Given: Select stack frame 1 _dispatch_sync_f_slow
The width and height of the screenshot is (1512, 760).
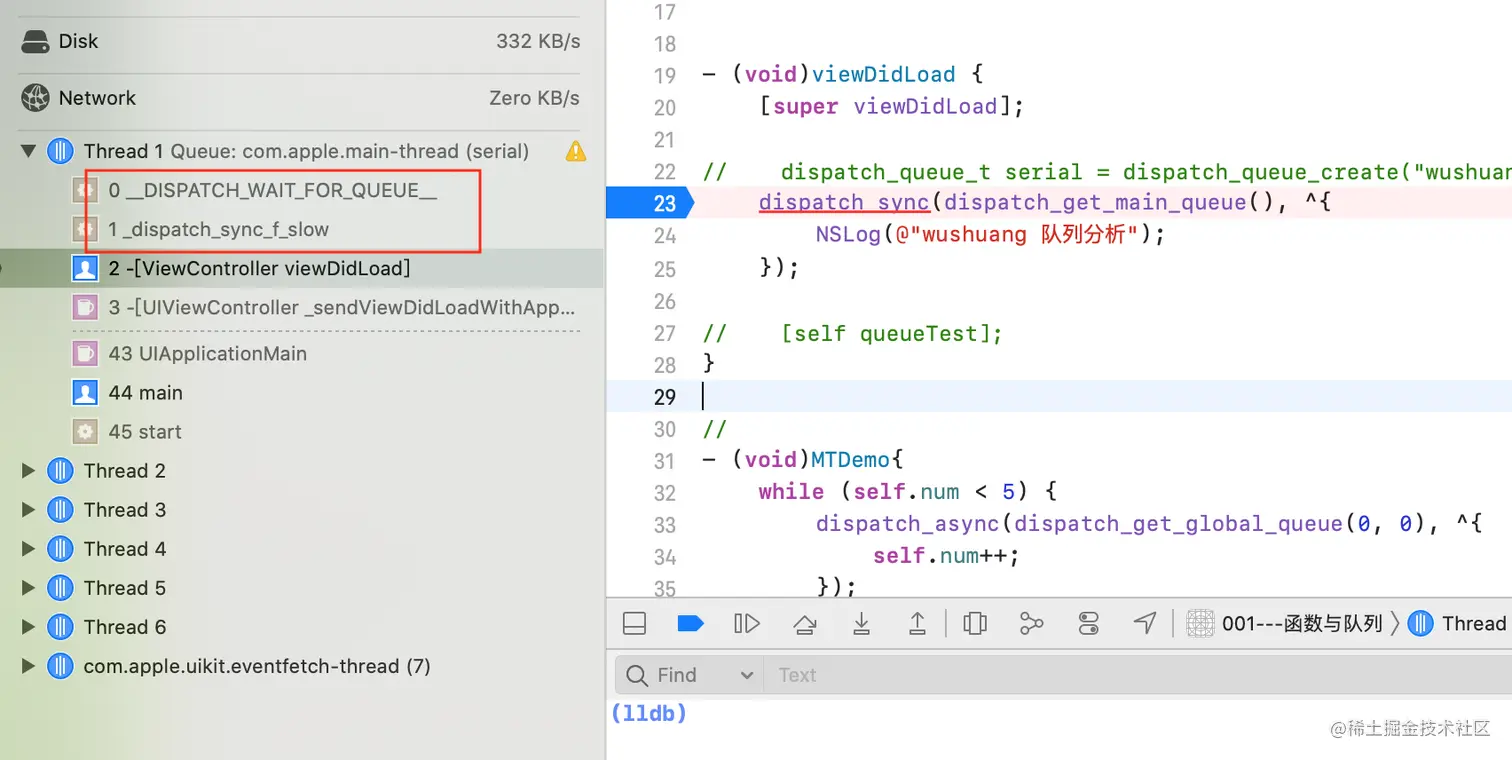Looking at the screenshot, I should (219, 230).
